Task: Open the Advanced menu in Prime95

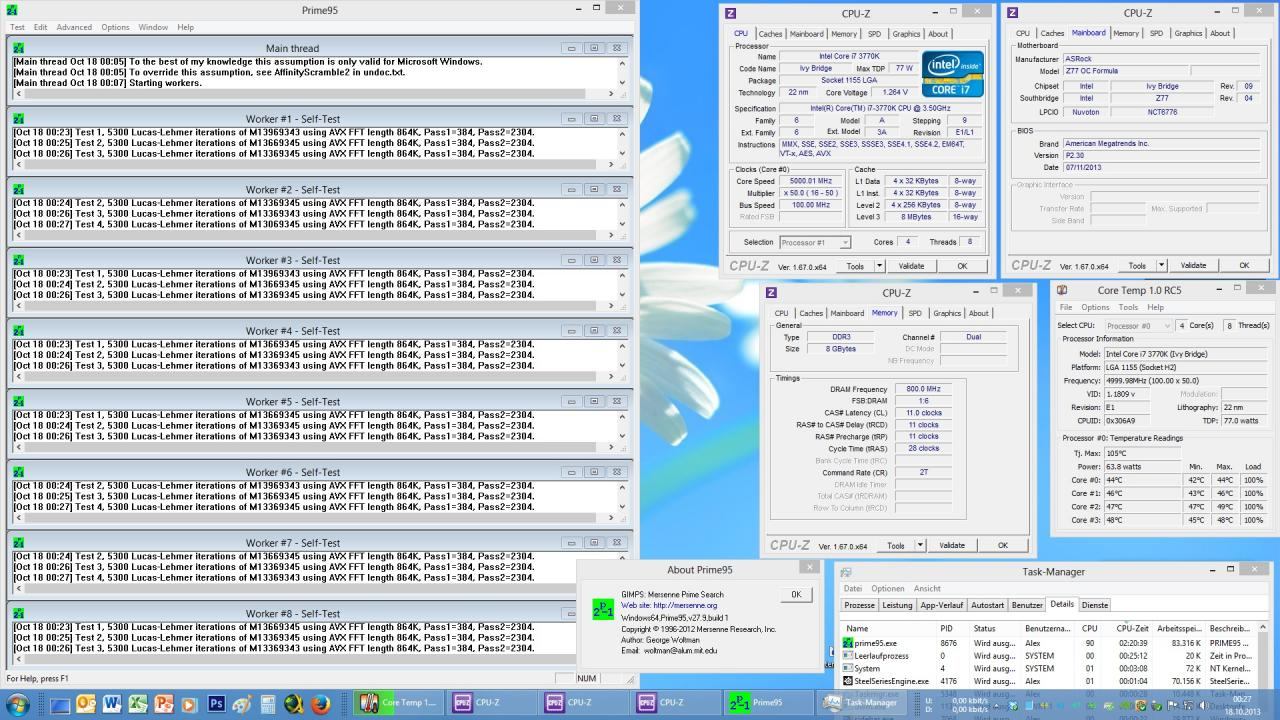Action: 74,27
